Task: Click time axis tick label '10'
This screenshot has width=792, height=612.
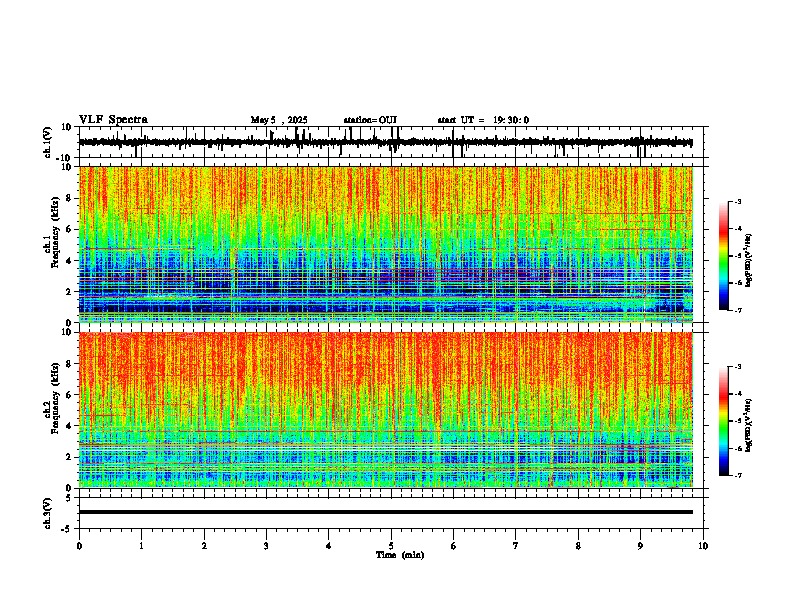Action: 703,546
